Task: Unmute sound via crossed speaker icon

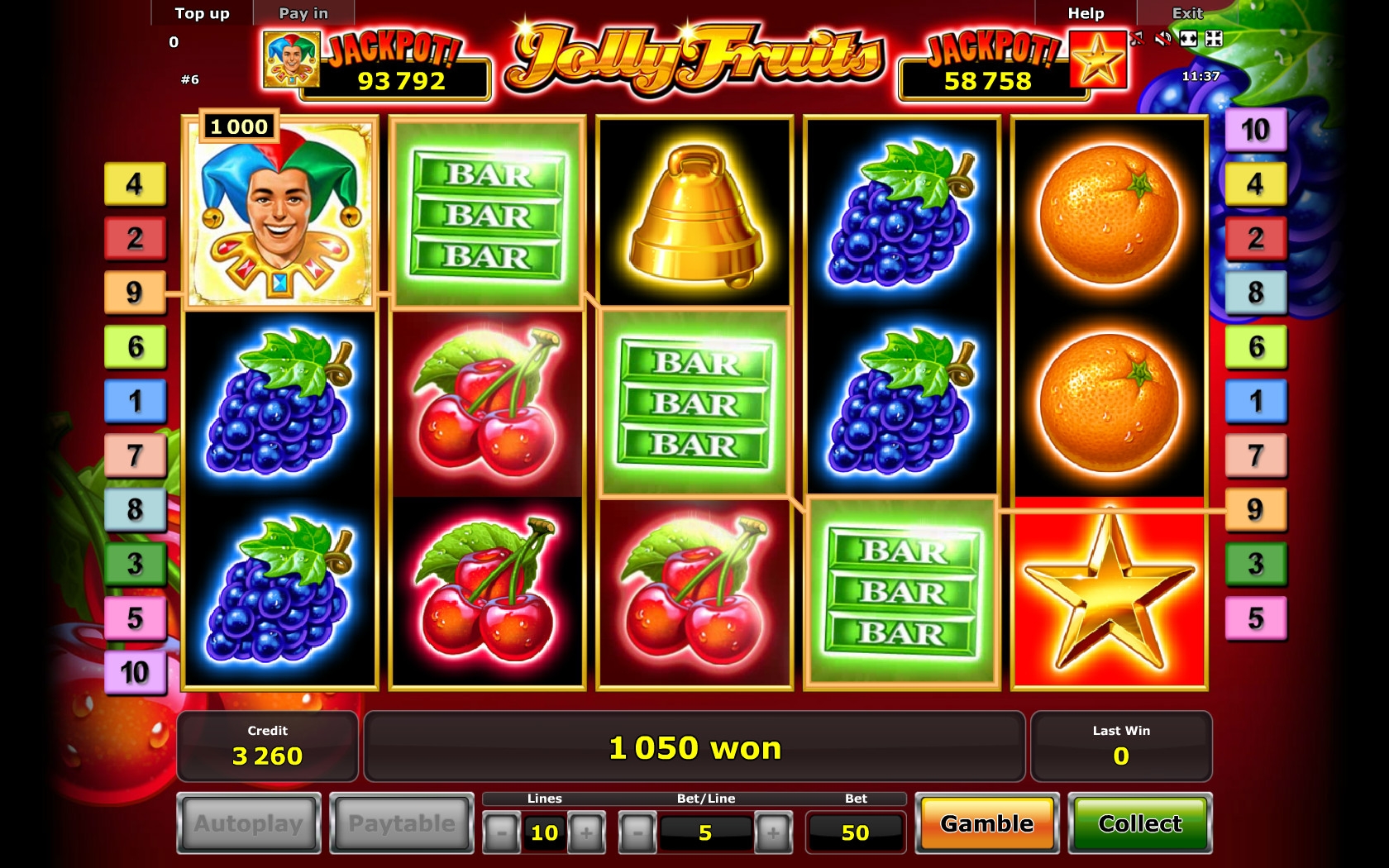Action: tap(1163, 38)
